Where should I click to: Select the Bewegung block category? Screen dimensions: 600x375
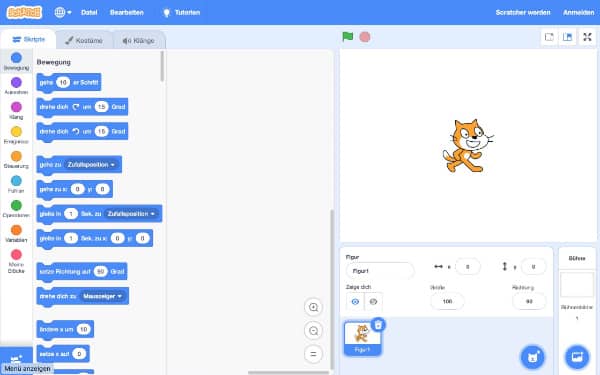point(16,61)
